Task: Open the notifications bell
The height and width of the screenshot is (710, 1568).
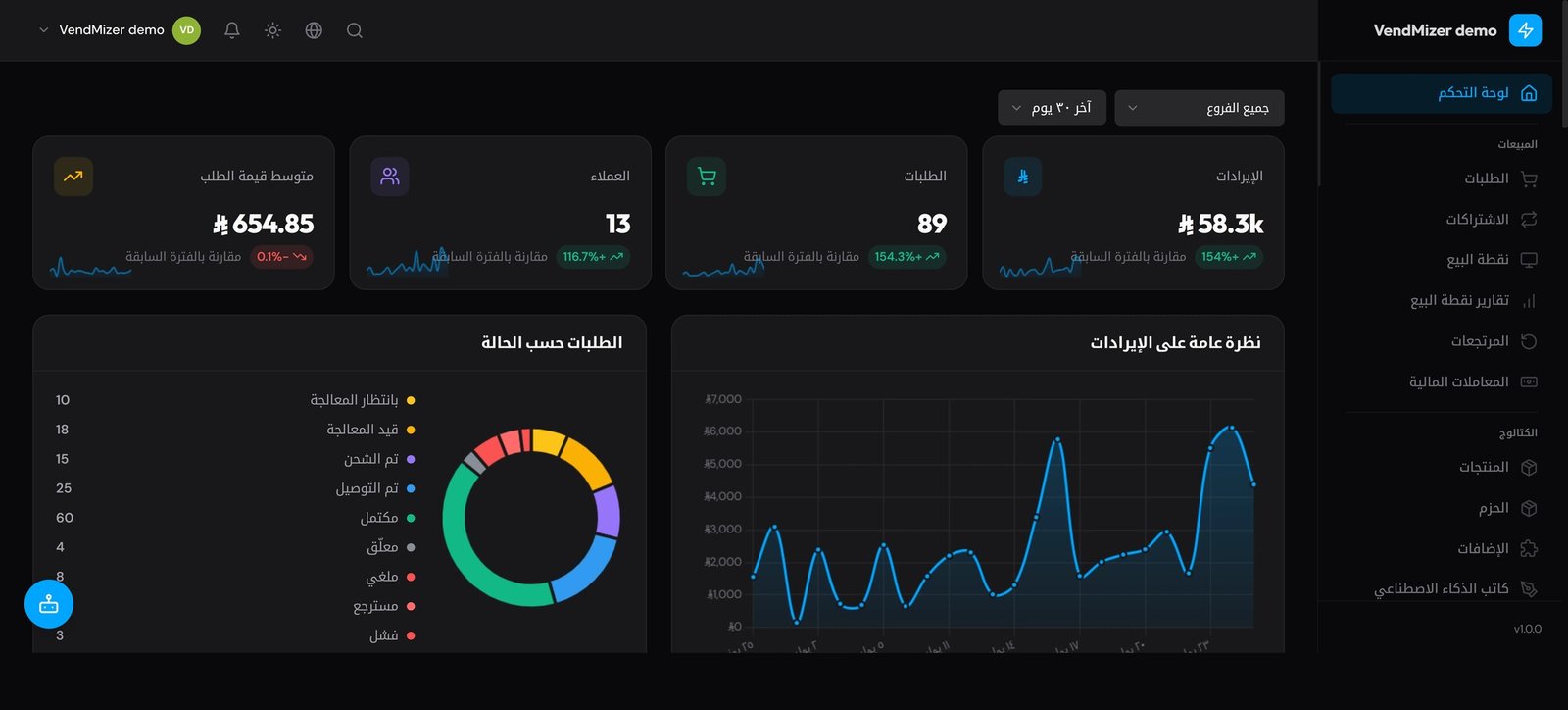Action: tap(232, 30)
